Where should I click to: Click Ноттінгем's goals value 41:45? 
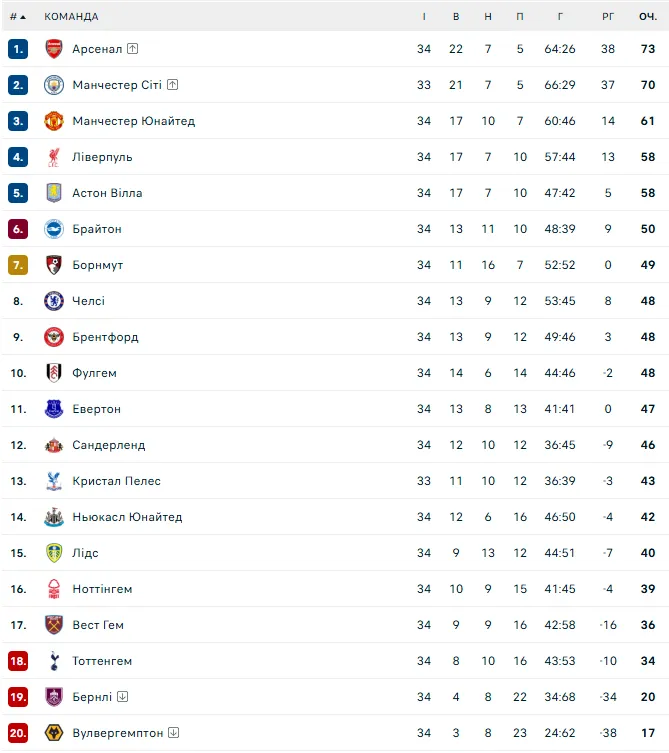coord(560,589)
